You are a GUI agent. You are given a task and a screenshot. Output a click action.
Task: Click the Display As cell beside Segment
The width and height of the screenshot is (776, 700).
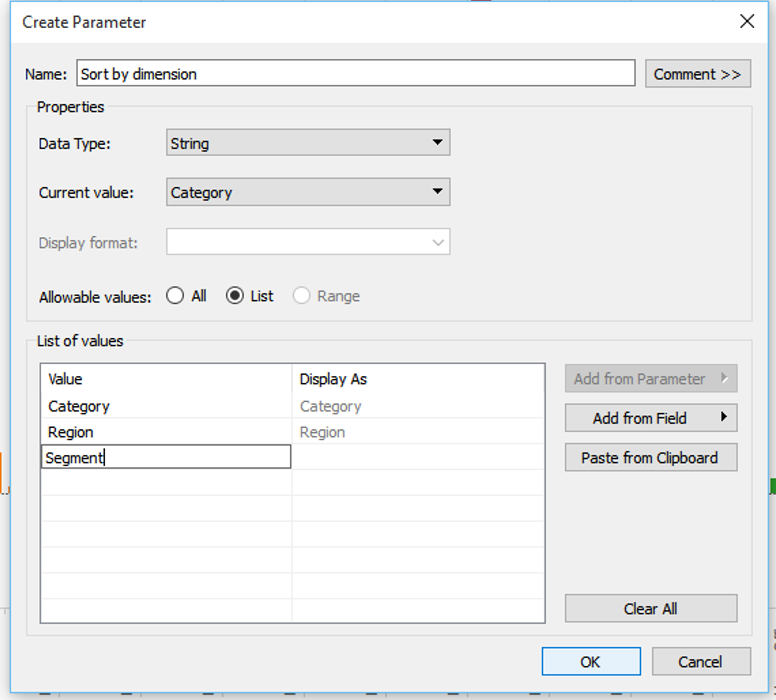tap(417, 458)
